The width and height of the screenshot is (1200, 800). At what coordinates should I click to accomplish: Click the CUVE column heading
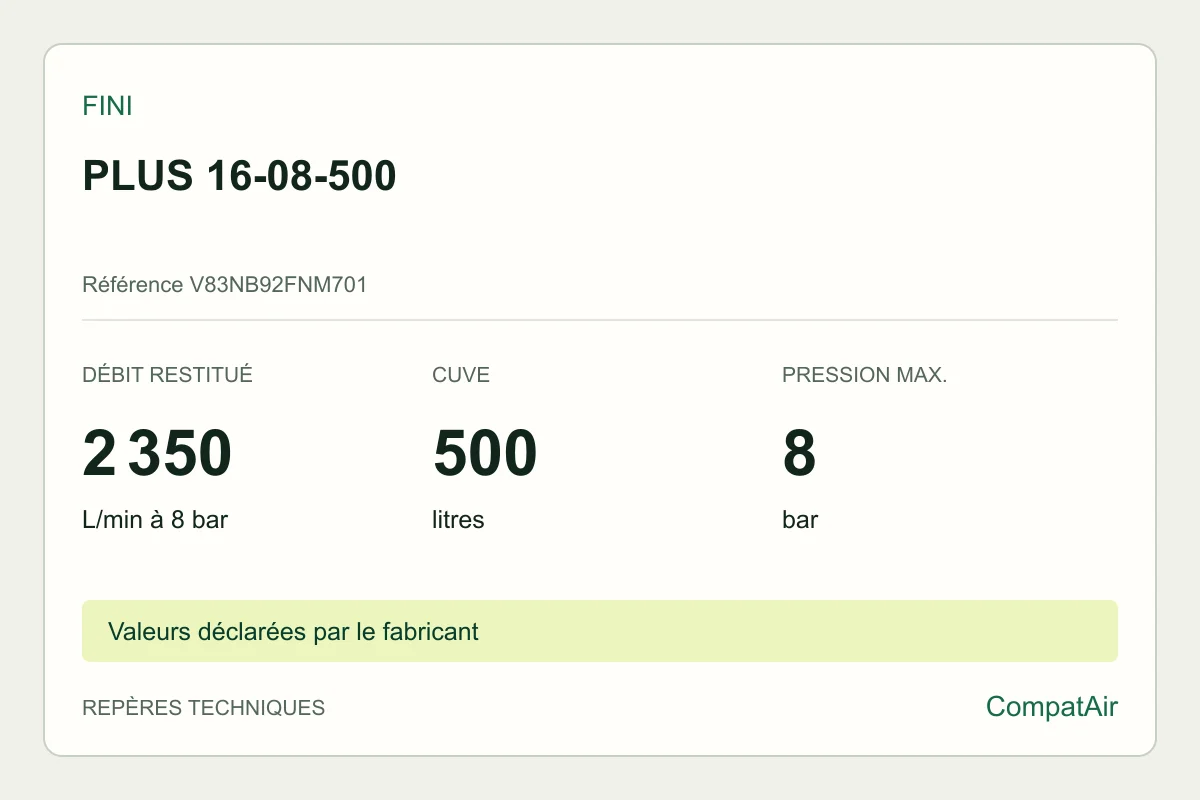coord(461,375)
